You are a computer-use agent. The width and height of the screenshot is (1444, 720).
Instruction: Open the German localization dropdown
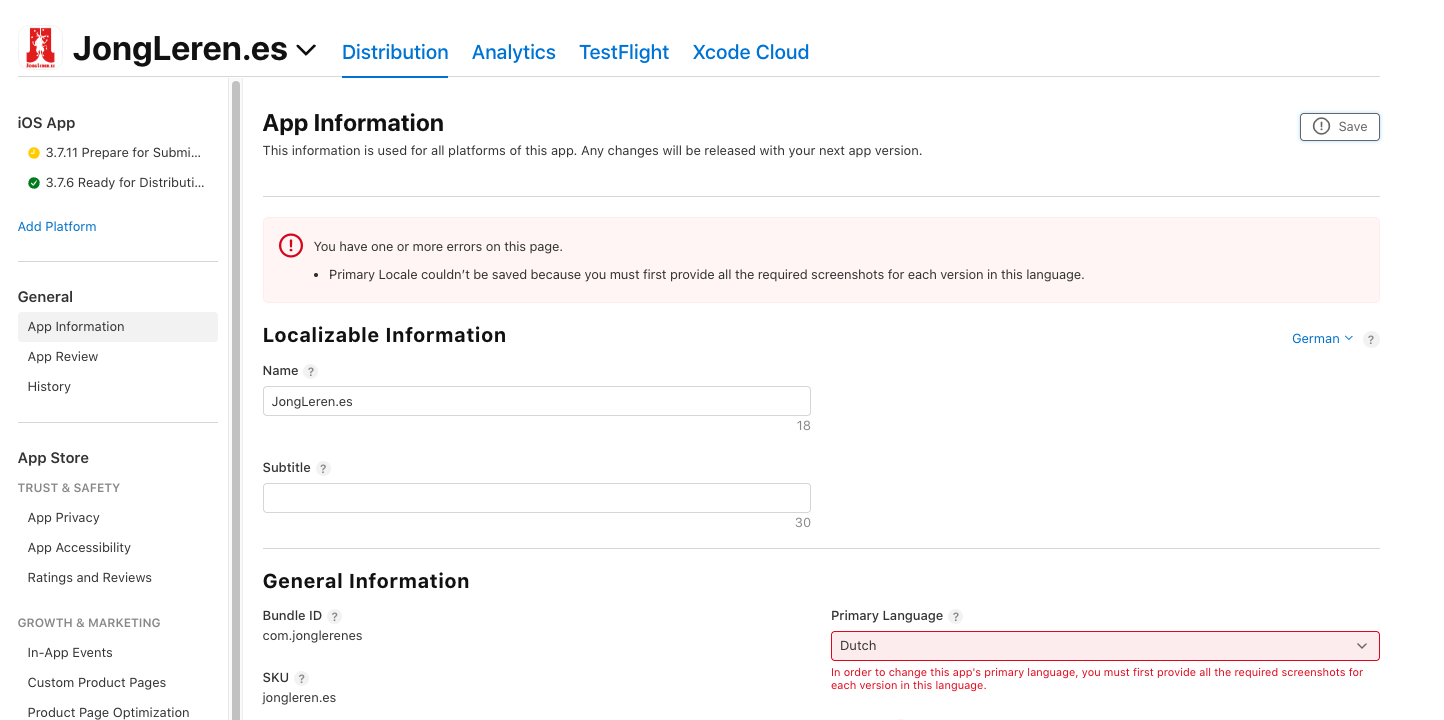tap(1322, 339)
